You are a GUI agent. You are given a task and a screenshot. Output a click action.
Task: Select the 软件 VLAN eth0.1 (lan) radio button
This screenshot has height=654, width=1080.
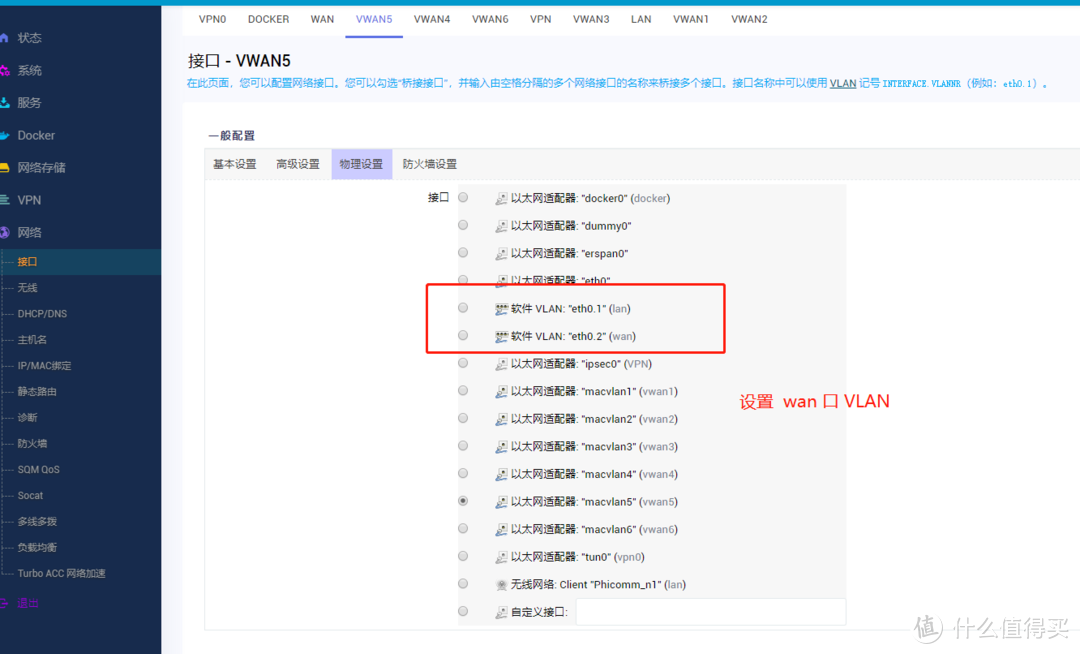point(463,308)
